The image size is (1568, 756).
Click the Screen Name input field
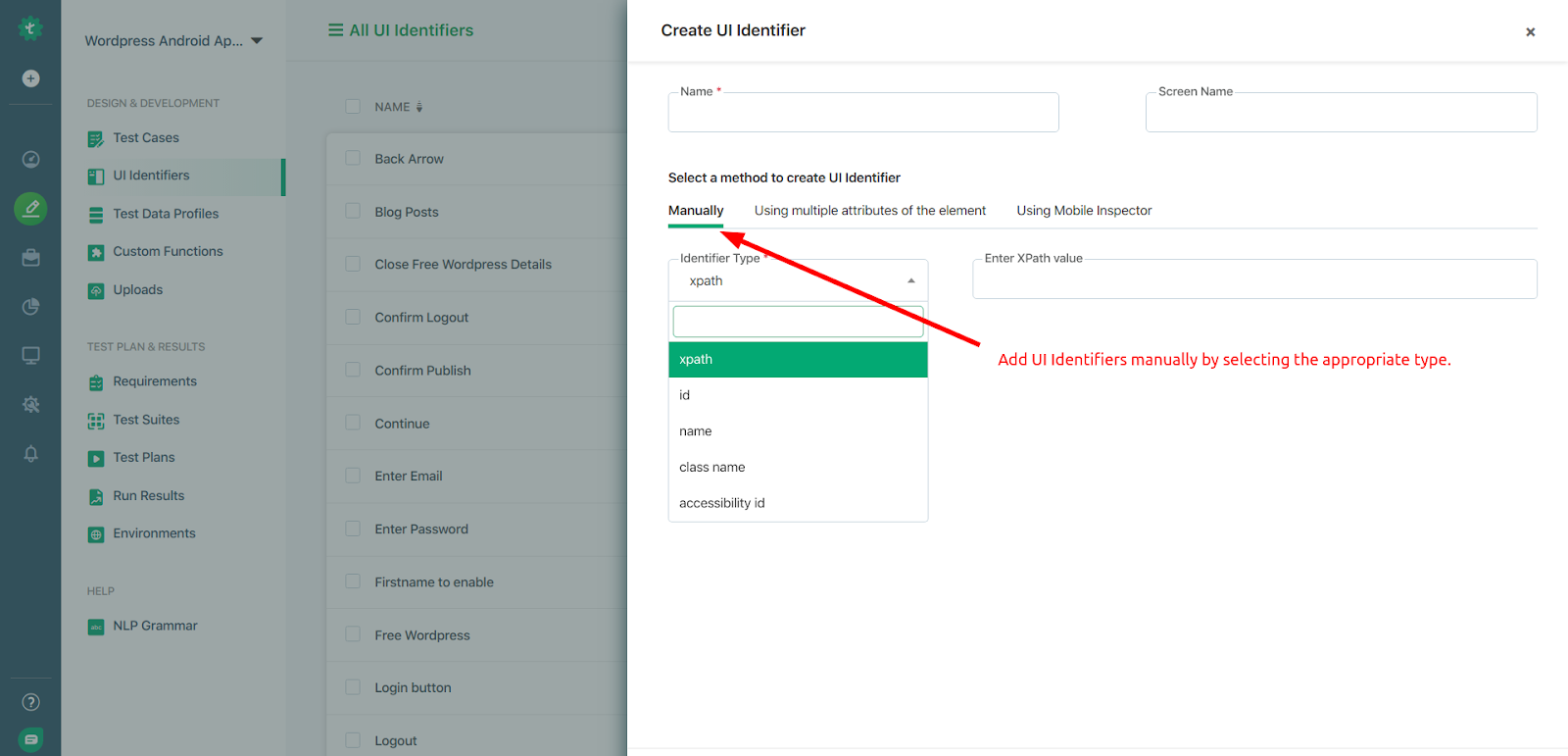[1341, 112]
